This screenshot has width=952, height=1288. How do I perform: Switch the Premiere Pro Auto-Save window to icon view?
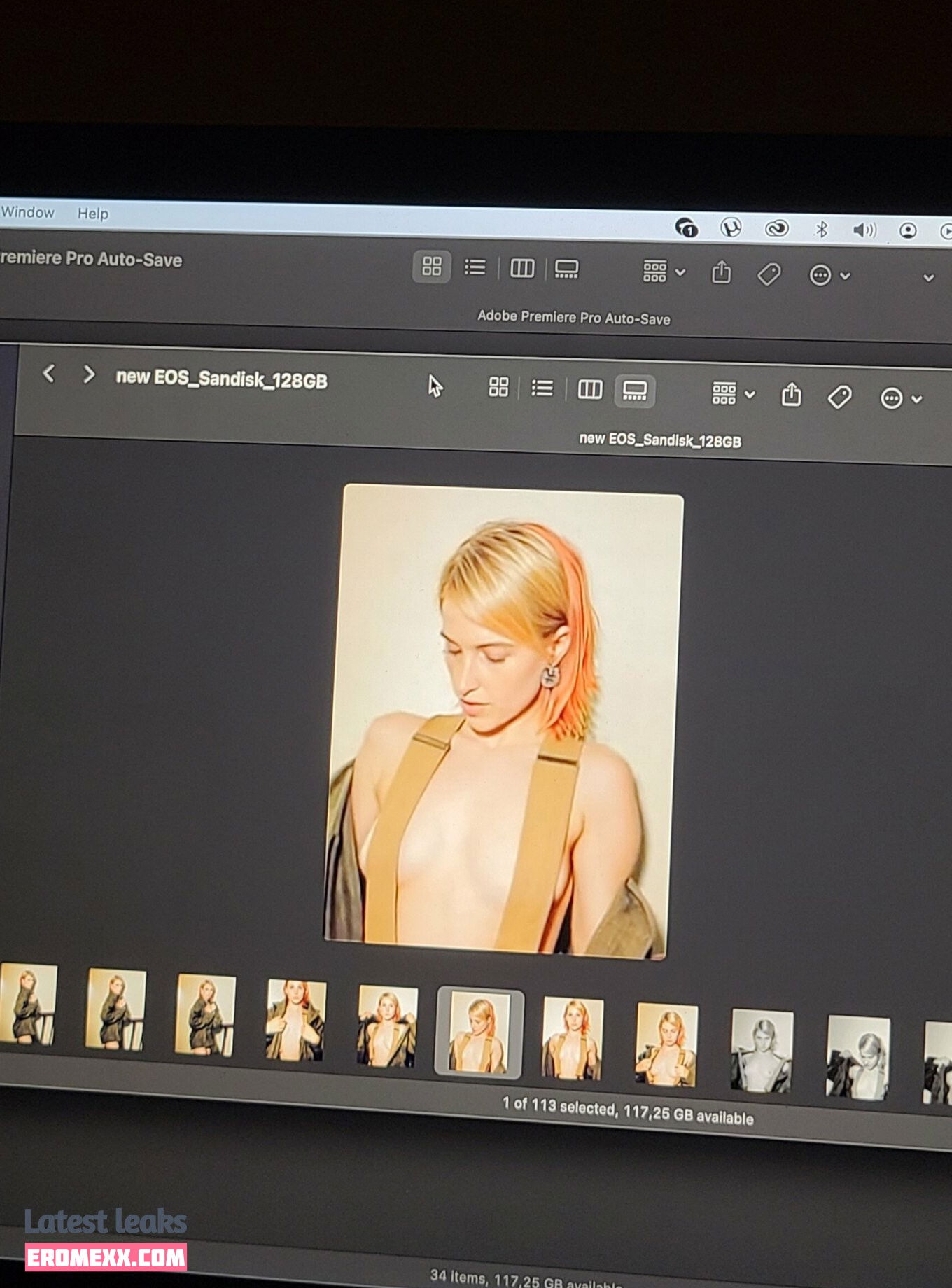[432, 266]
